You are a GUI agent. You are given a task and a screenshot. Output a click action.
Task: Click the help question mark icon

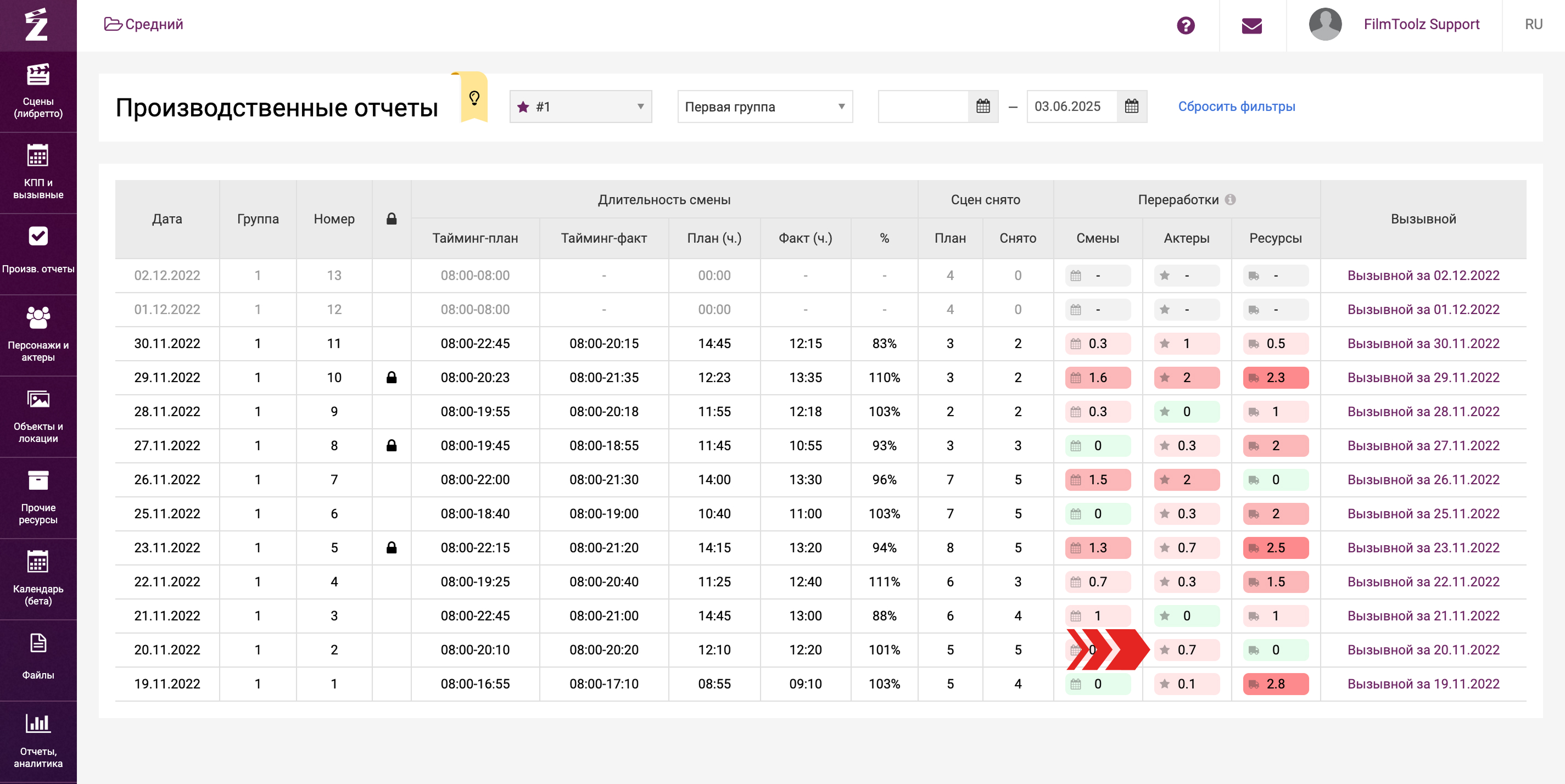point(1186,25)
